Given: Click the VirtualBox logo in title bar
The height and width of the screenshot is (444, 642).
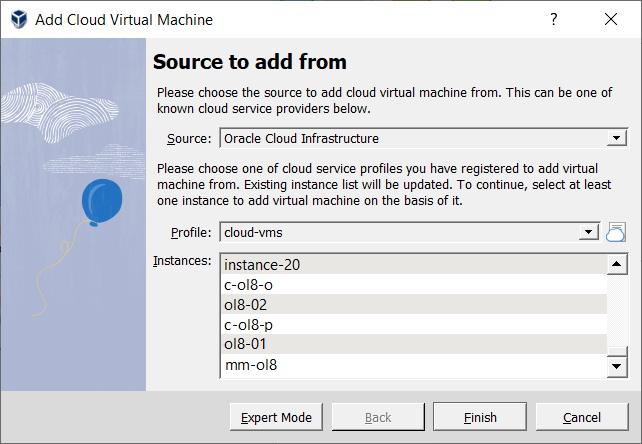Looking at the screenshot, I should [x=19, y=19].
